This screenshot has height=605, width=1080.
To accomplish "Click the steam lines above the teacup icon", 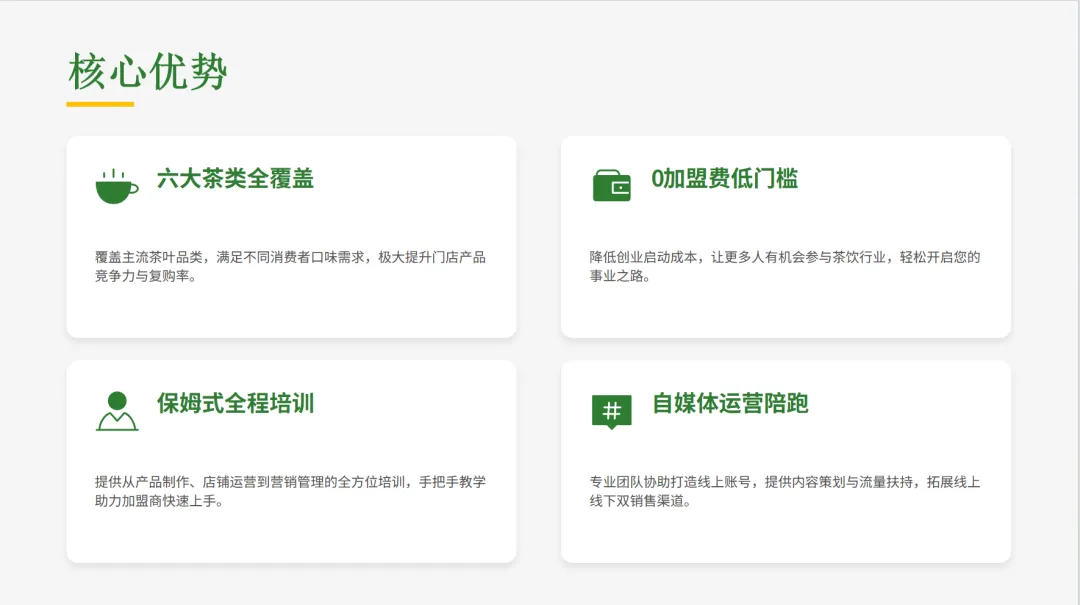I will [x=115, y=172].
